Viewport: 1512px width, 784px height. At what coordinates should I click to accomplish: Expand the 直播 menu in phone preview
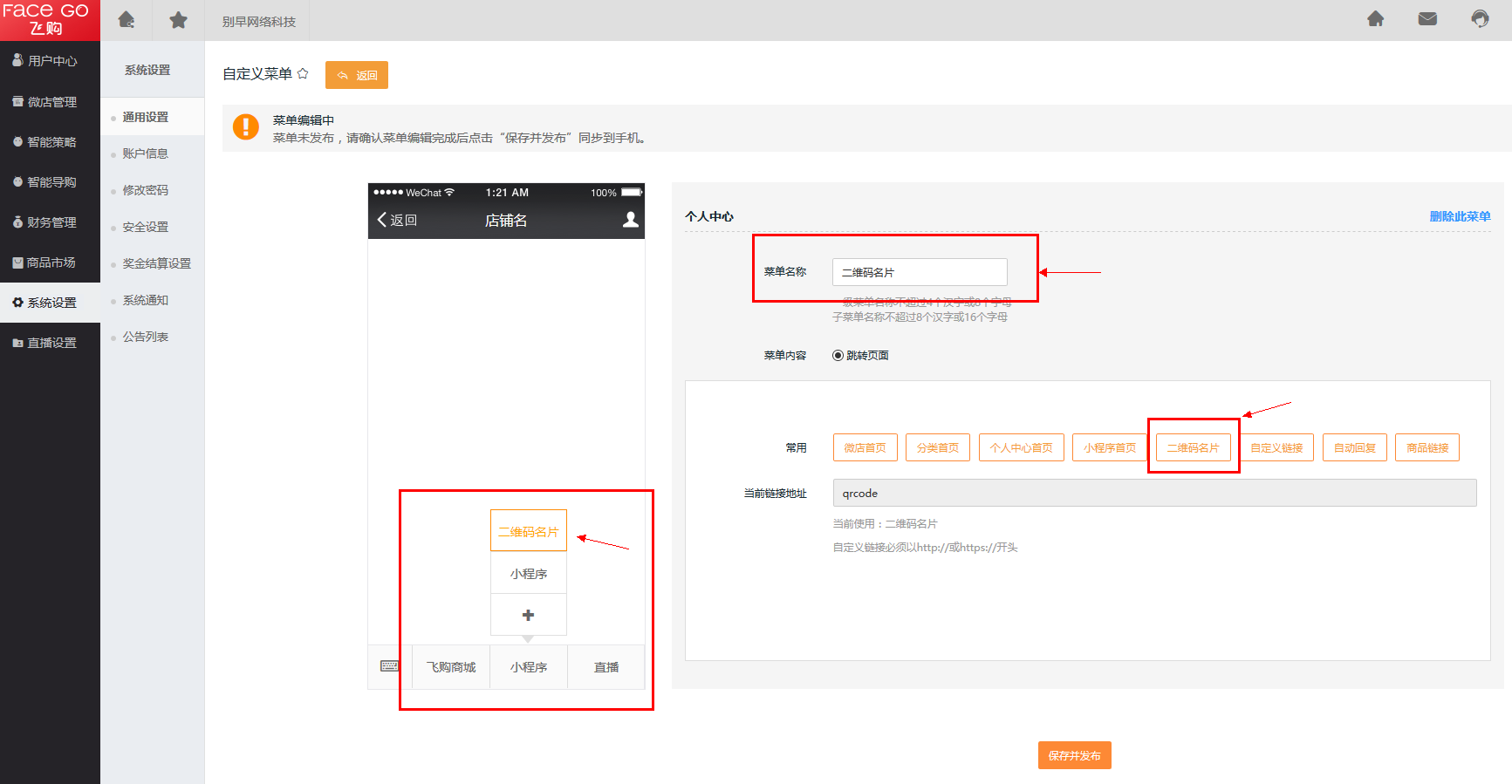click(x=606, y=667)
